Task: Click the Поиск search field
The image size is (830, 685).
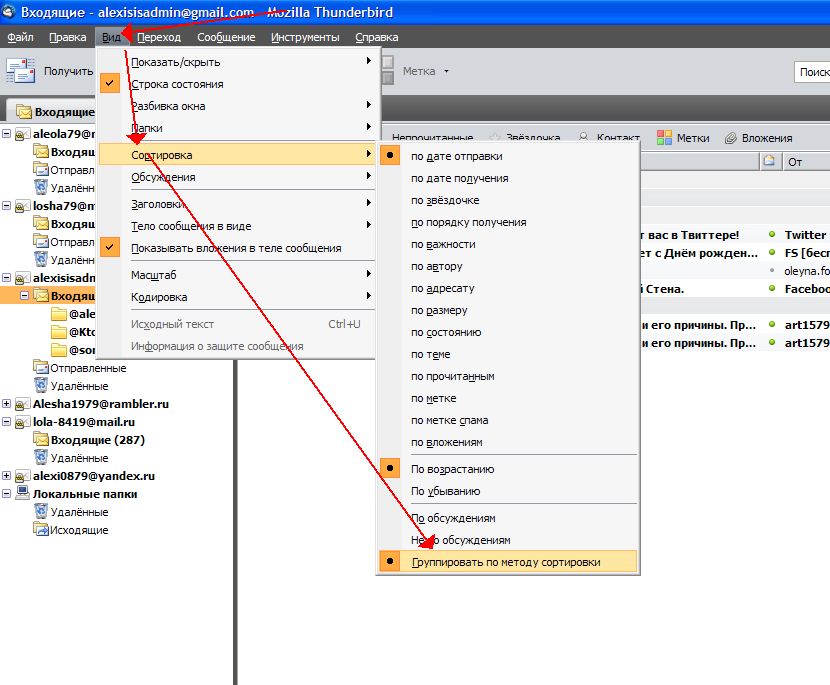Action: [x=812, y=72]
